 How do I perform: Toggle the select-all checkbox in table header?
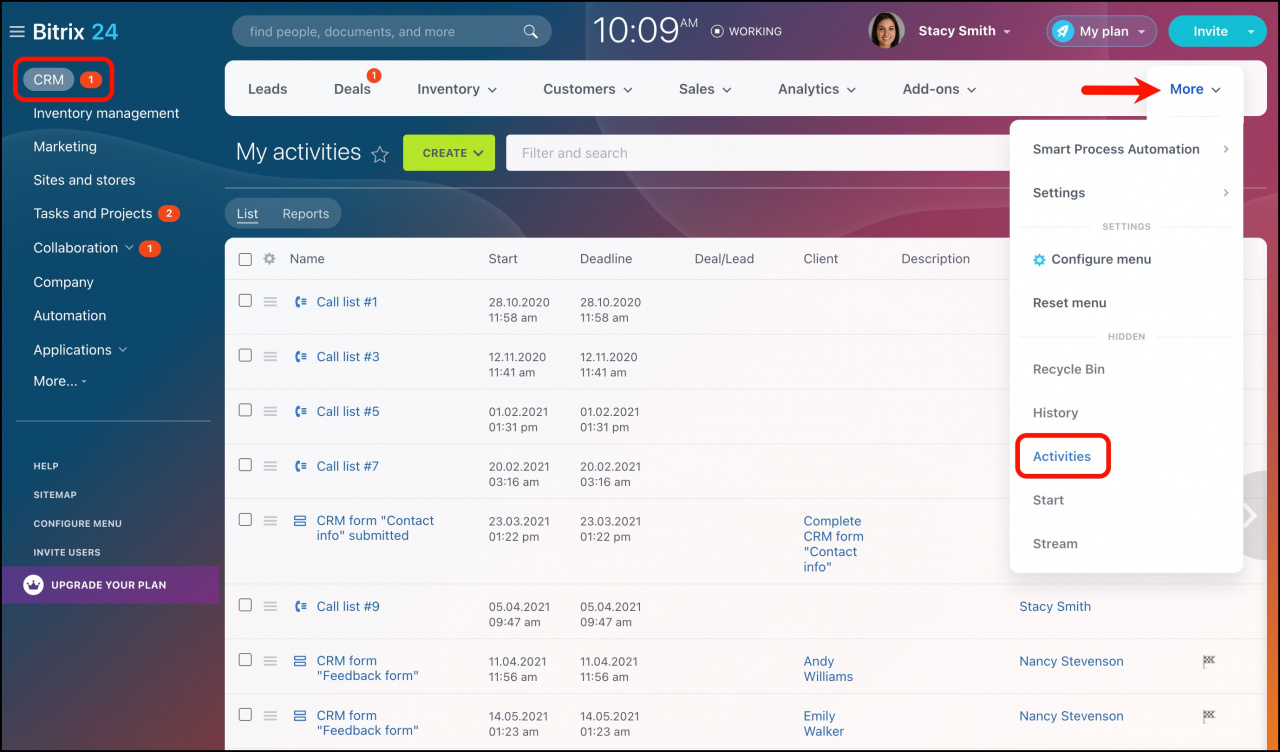click(x=245, y=259)
